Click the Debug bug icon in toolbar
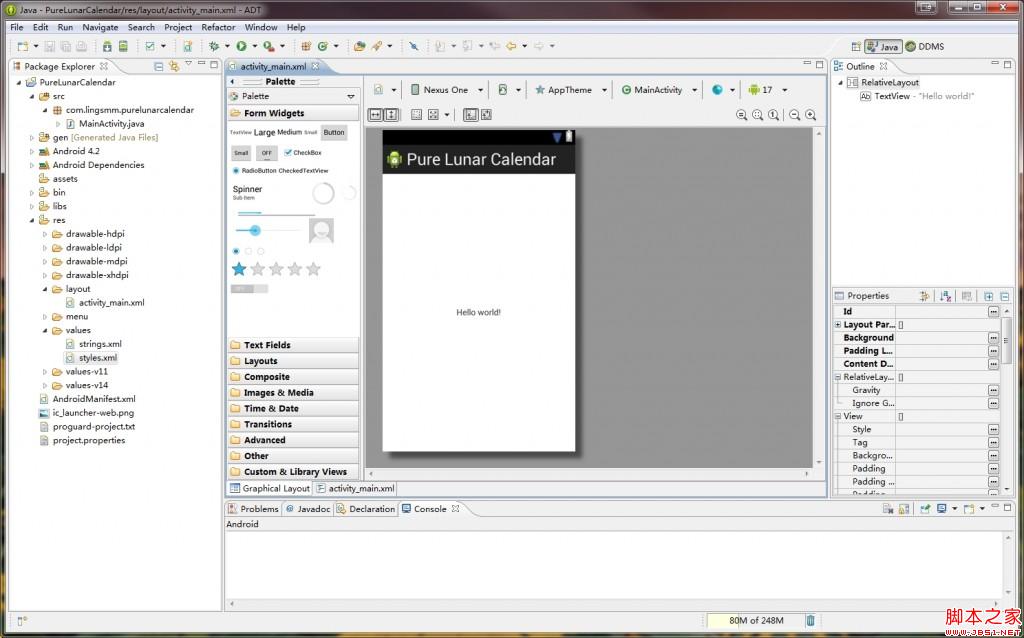Viewport: 1024px width, 638px height. tap(215, 46)
